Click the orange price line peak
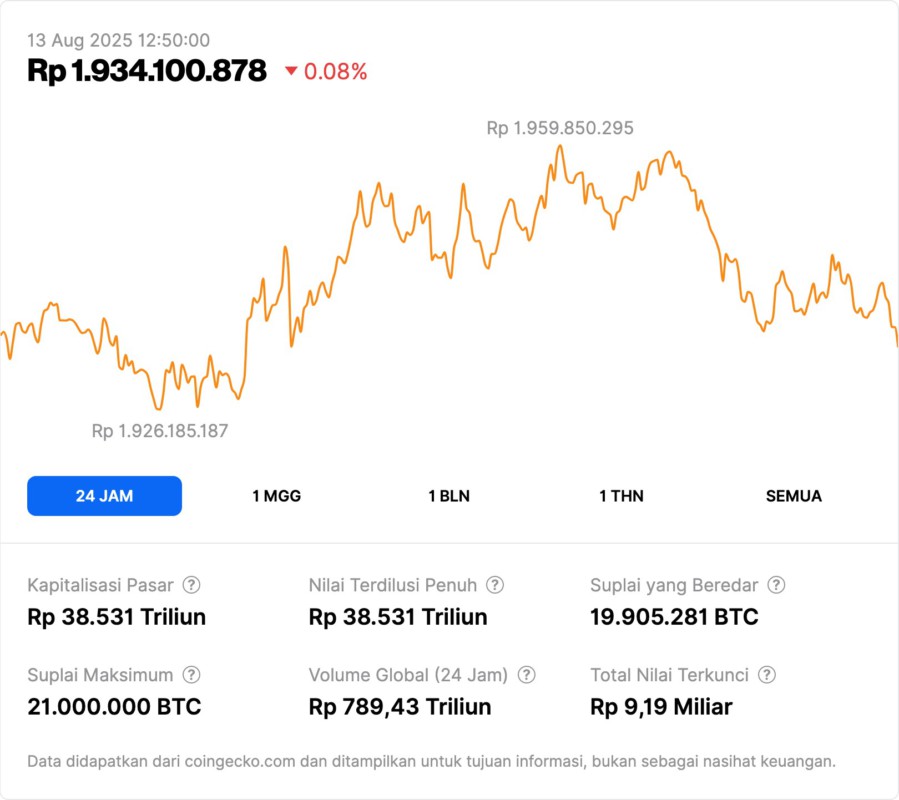The width and height of the screenshot is (899, 800). tap(560, 146)
